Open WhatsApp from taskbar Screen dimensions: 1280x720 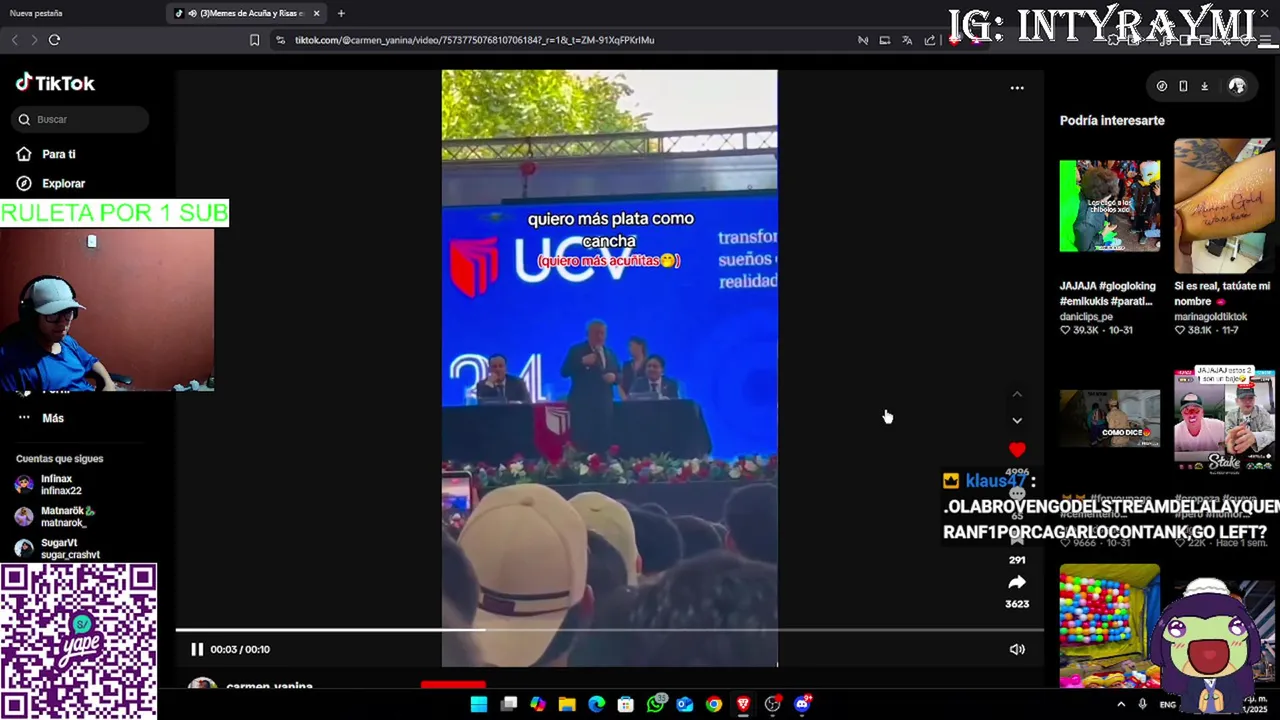[x=655, y=704]
